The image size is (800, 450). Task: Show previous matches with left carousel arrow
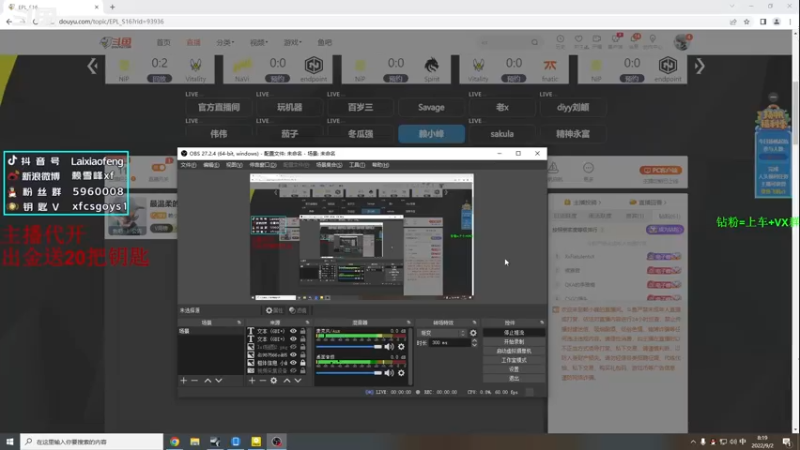[92, 66]
